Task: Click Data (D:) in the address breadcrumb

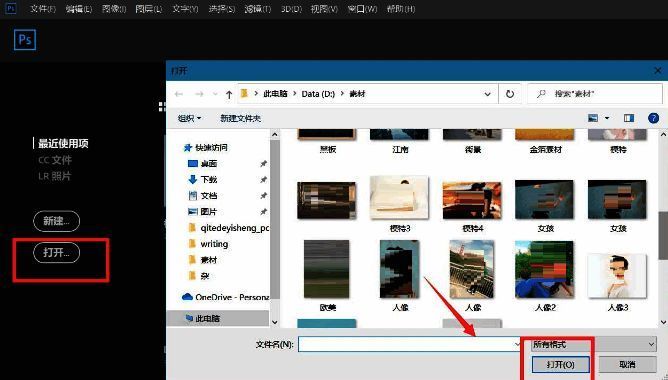Action: 318,94
